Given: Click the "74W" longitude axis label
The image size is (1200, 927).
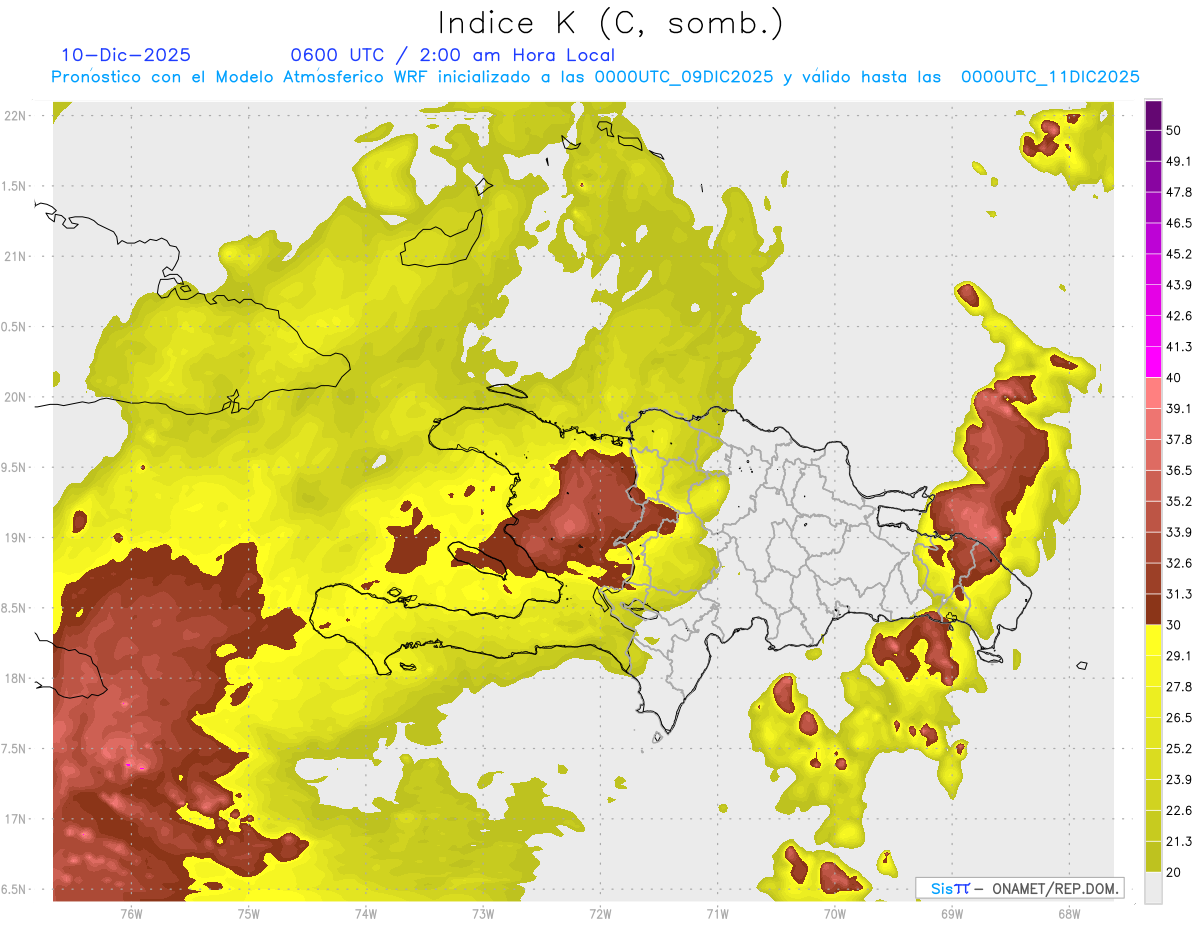Looking at the screenshot, I should click(x=366, y=913).
